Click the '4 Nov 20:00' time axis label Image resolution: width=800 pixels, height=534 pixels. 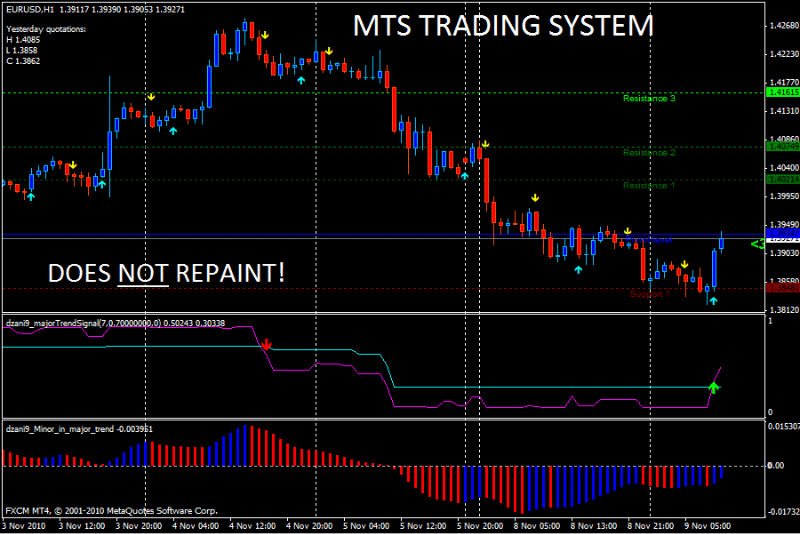pos(309,526)
